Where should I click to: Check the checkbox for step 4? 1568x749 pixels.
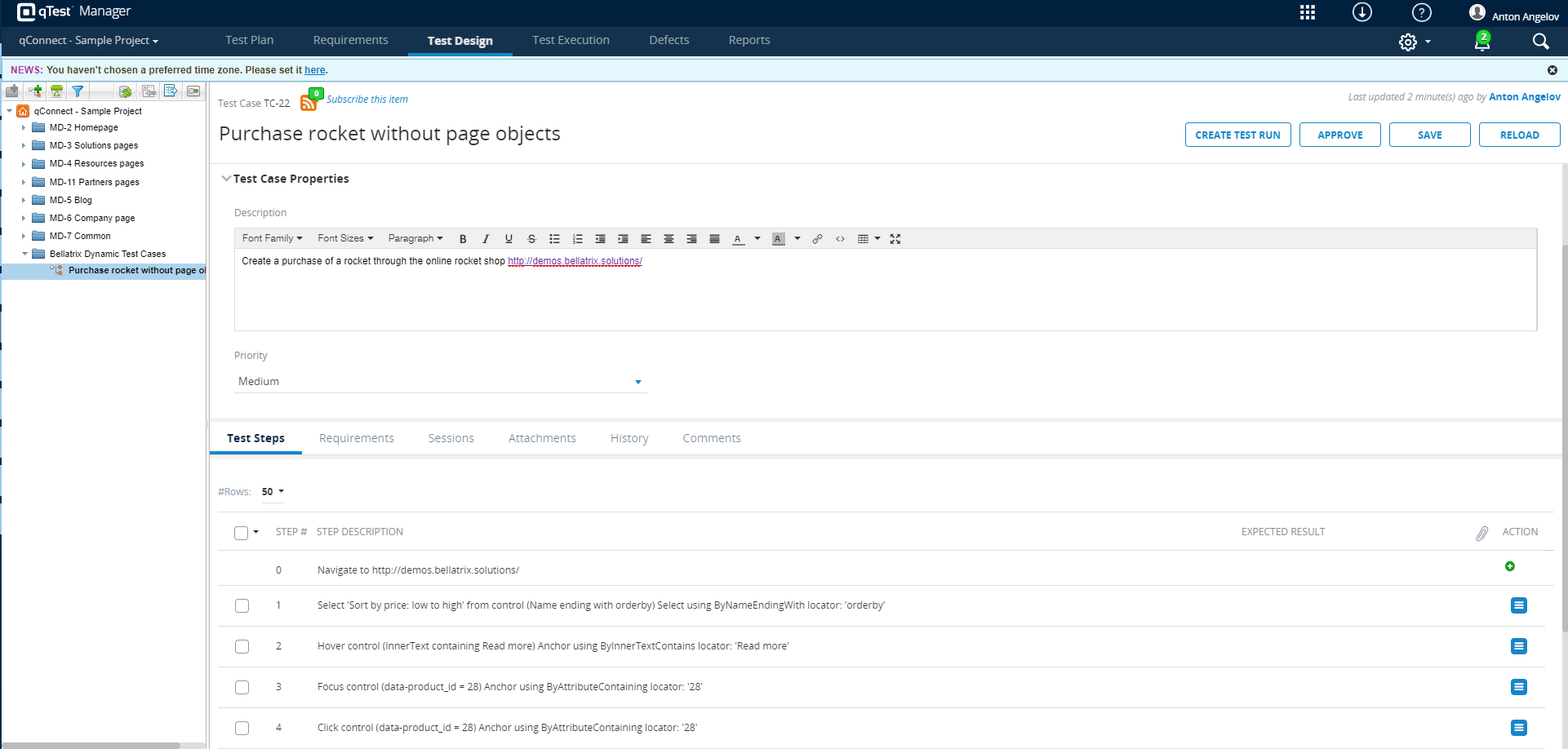tap(242, 728)
